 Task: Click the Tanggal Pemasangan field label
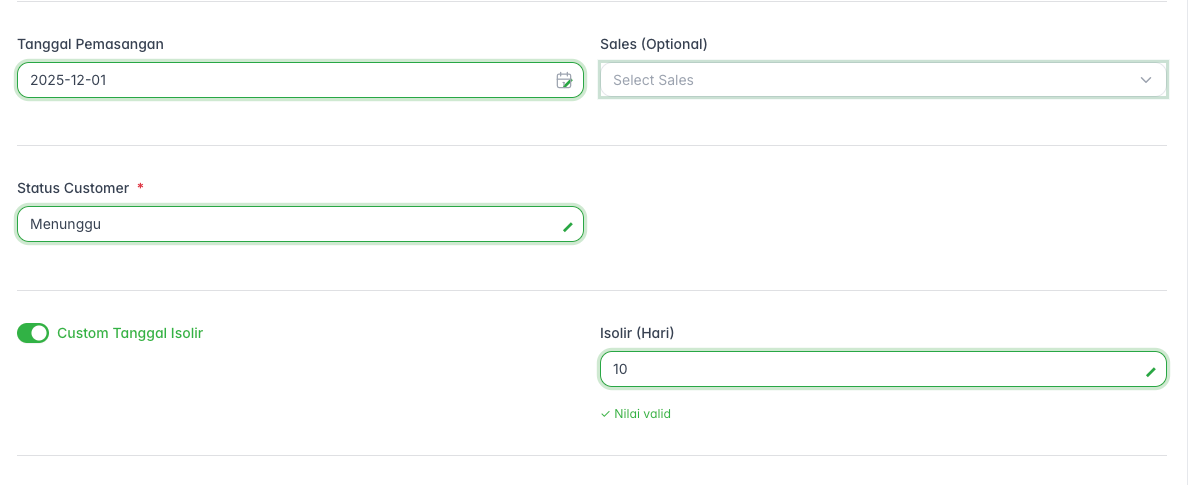[91, 44]
